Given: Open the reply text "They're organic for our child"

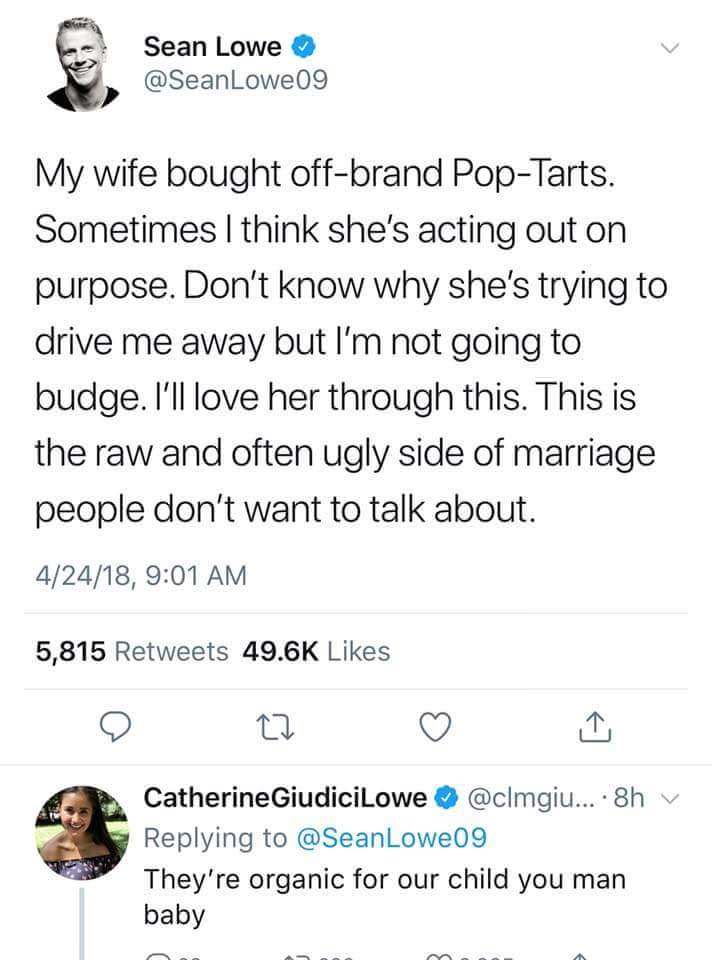Looking at the screenshot, I should pos(385,880).
